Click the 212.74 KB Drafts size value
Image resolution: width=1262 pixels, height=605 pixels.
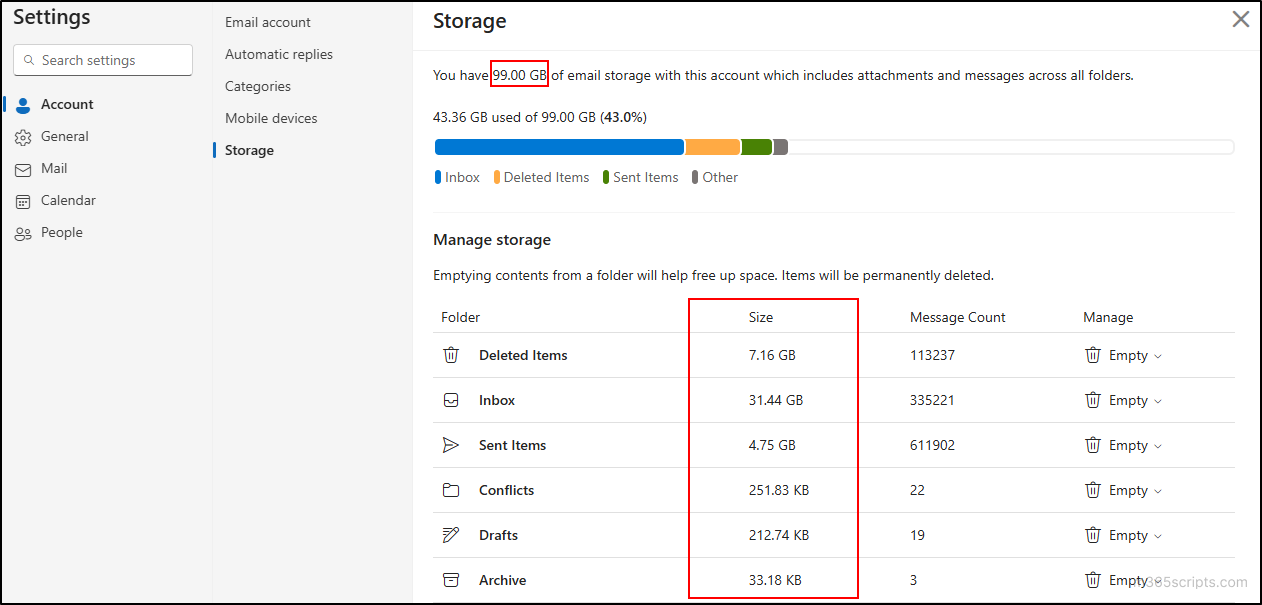tap(779, 535)
